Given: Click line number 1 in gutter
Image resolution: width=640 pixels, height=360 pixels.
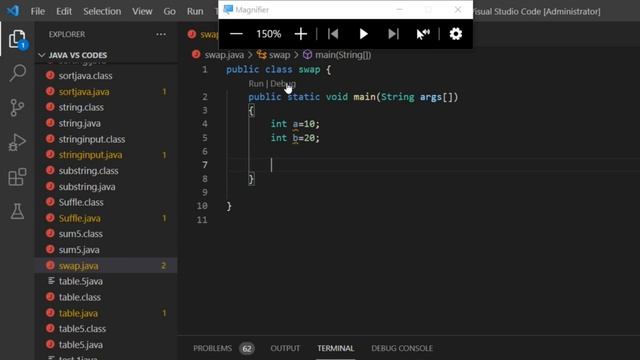Looking at the screenshot, I should click(205, 69).
